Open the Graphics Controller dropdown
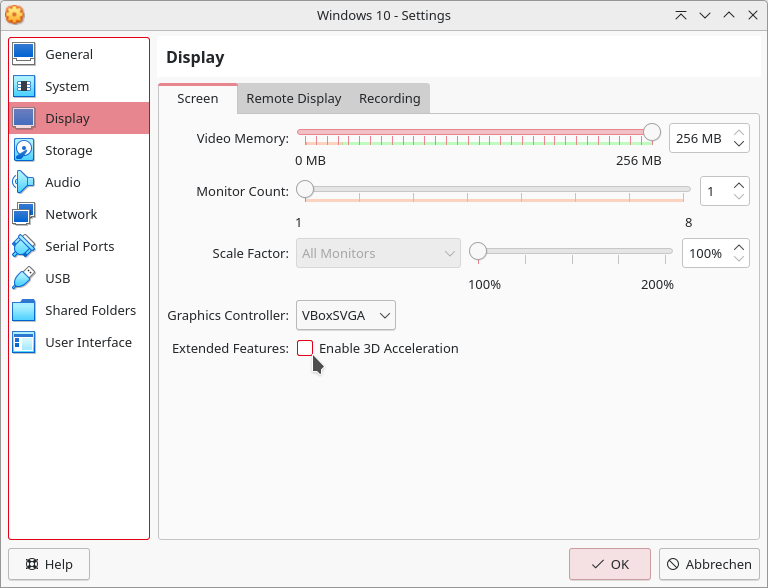The width and height of the screenshot is (768, 588). (346, 315)
